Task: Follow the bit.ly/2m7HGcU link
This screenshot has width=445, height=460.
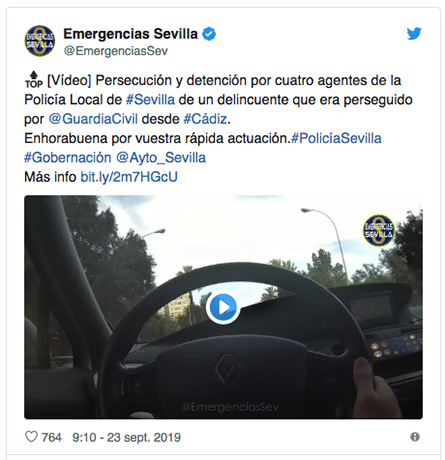Action: tap(129, 177)
